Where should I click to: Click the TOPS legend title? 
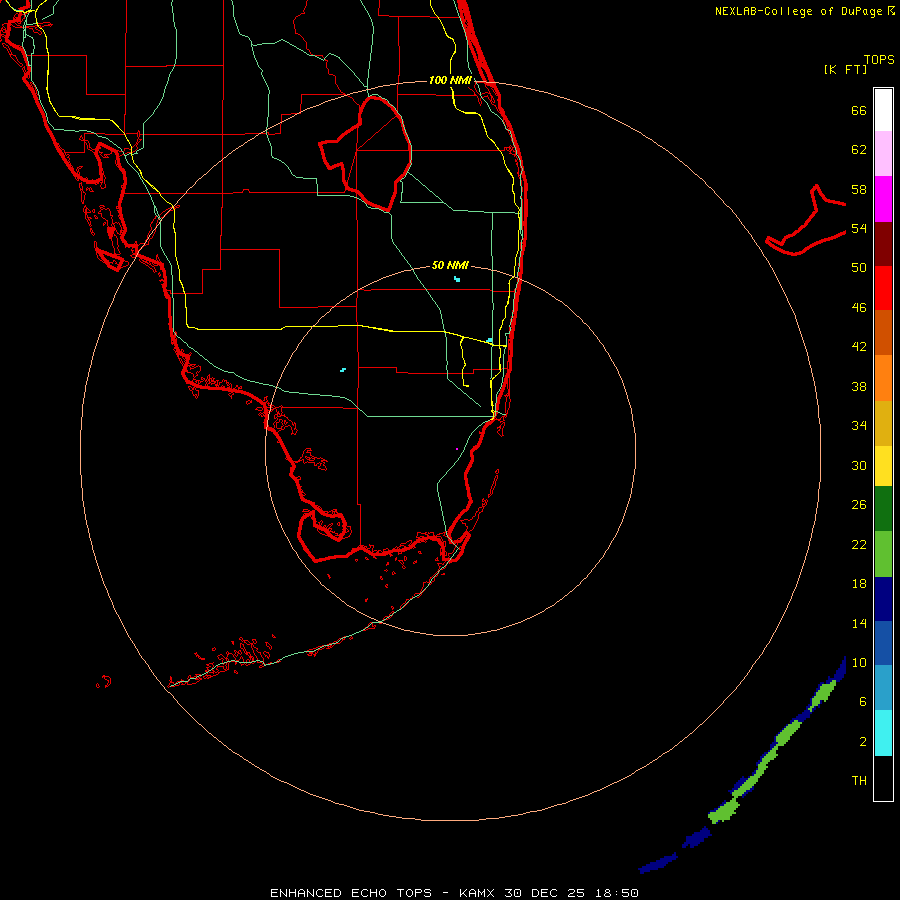click(x=879, y=59)
